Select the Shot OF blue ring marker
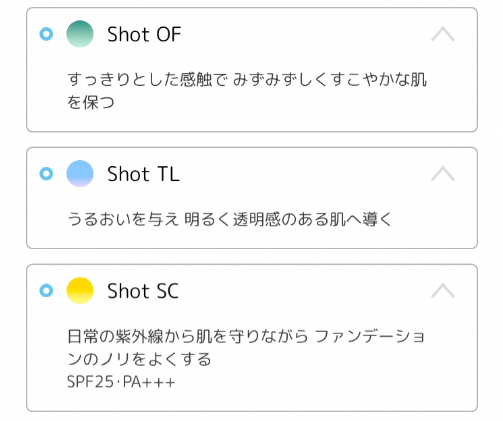The width and height of the screenshot is (503, 421). [x=46, y=34]
